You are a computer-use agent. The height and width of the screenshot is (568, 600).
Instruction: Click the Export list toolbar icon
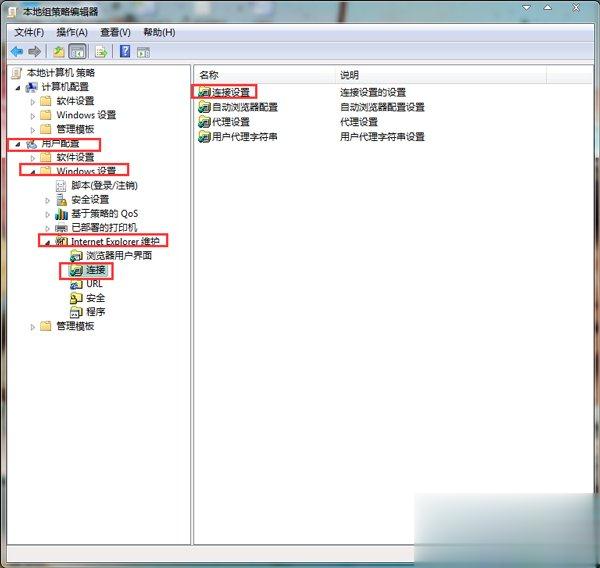(x=101, y=51)
